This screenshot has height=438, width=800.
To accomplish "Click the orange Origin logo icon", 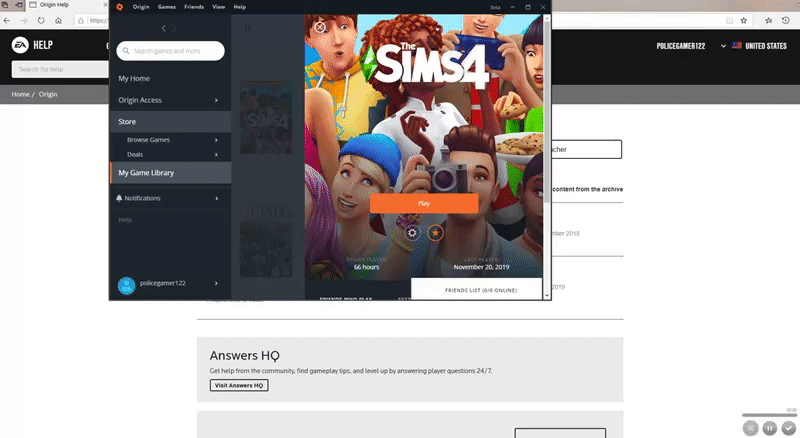I will coord(119,7).
